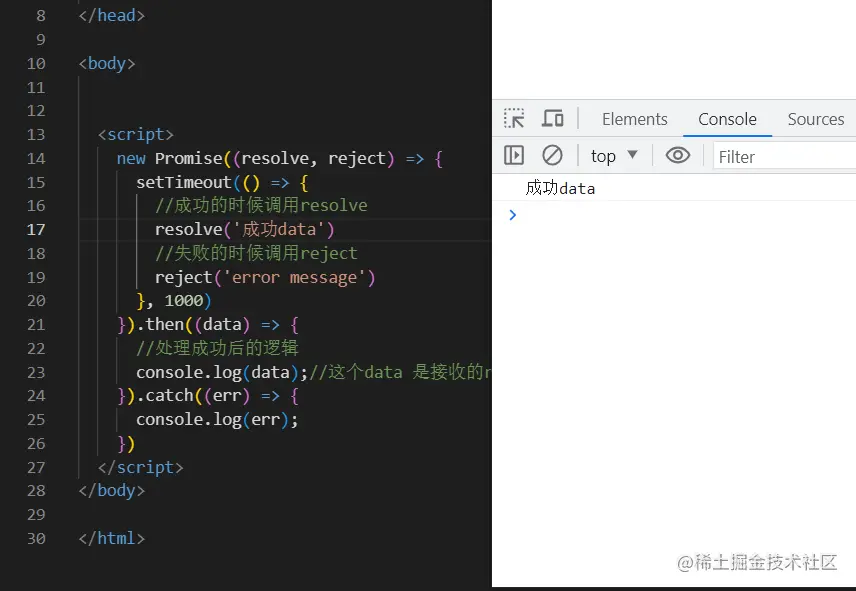Switch to the Elements tab

(634, 119)
